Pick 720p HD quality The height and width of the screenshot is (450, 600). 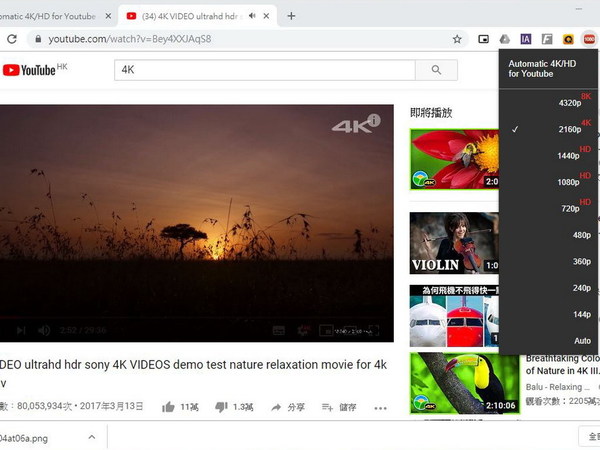pyautogui.click(x=548, y=209)
